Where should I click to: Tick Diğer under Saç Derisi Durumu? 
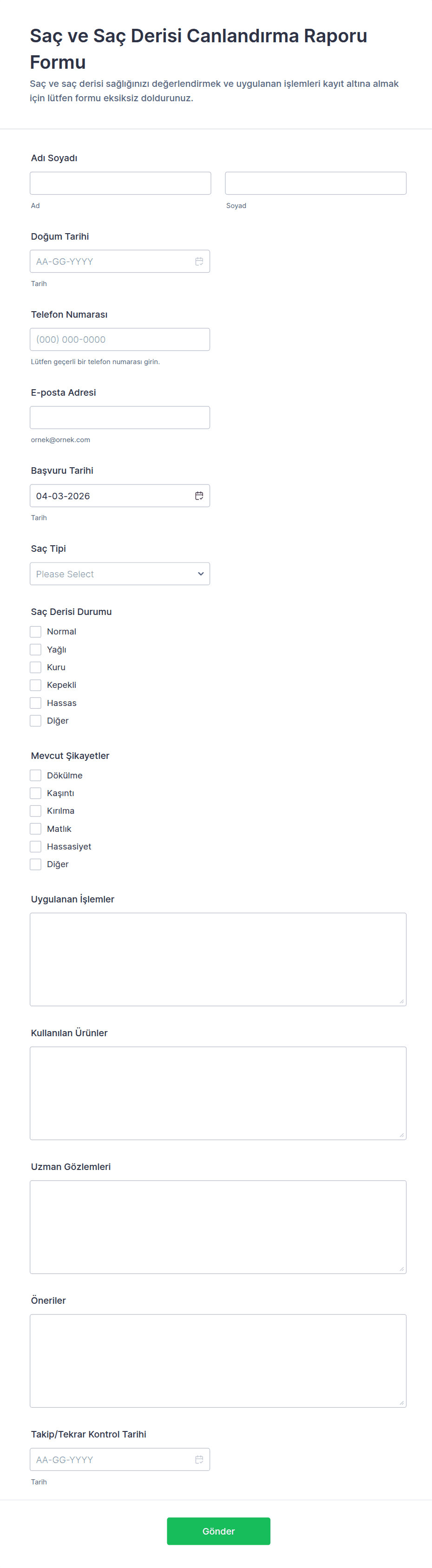[x=36, y=721]
